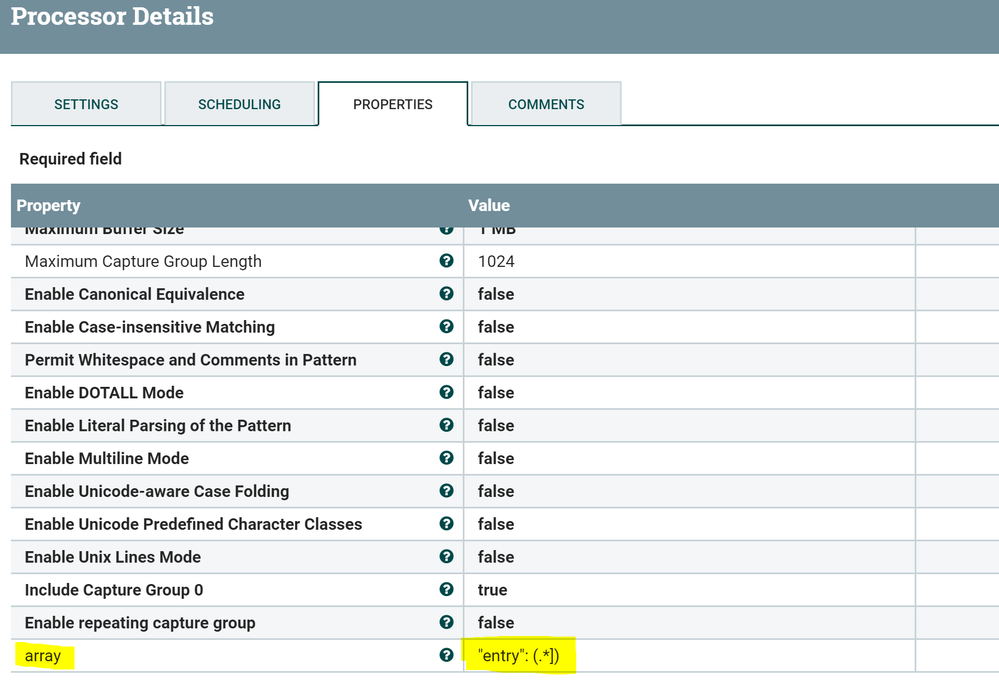Select the Comments tab

pyautogui.click(x=546, y=104)
